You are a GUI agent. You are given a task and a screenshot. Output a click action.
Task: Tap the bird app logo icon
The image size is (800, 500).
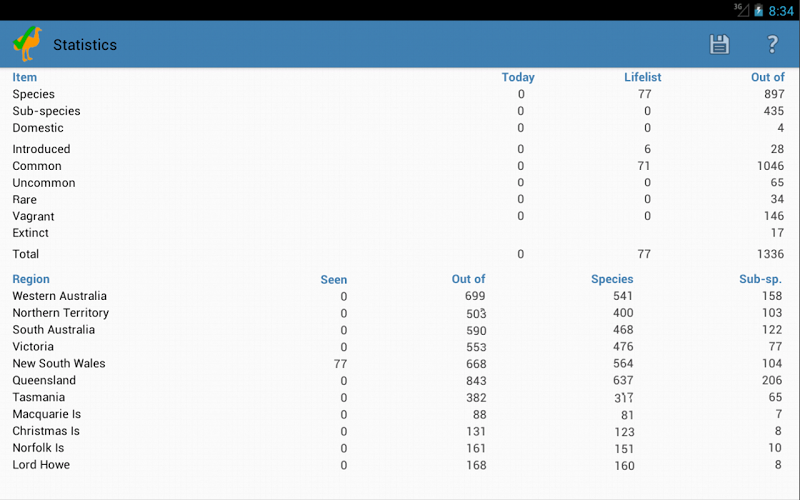tap(27, 44)
